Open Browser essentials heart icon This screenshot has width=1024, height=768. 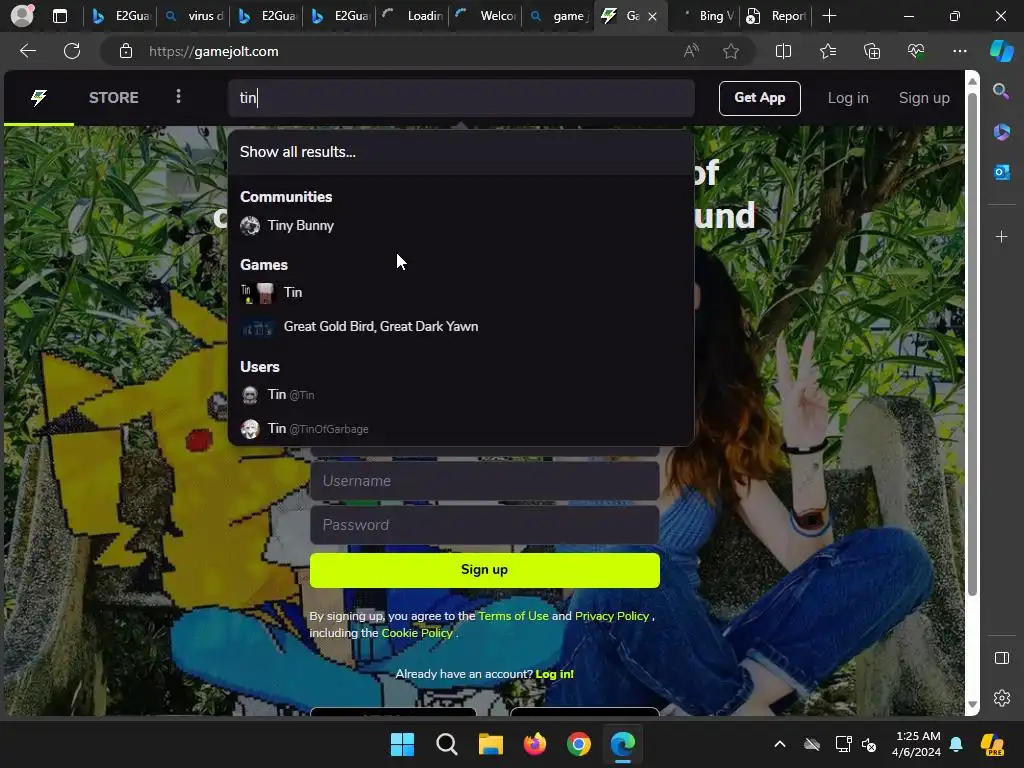pyautogui.click(x=916, y=51)
